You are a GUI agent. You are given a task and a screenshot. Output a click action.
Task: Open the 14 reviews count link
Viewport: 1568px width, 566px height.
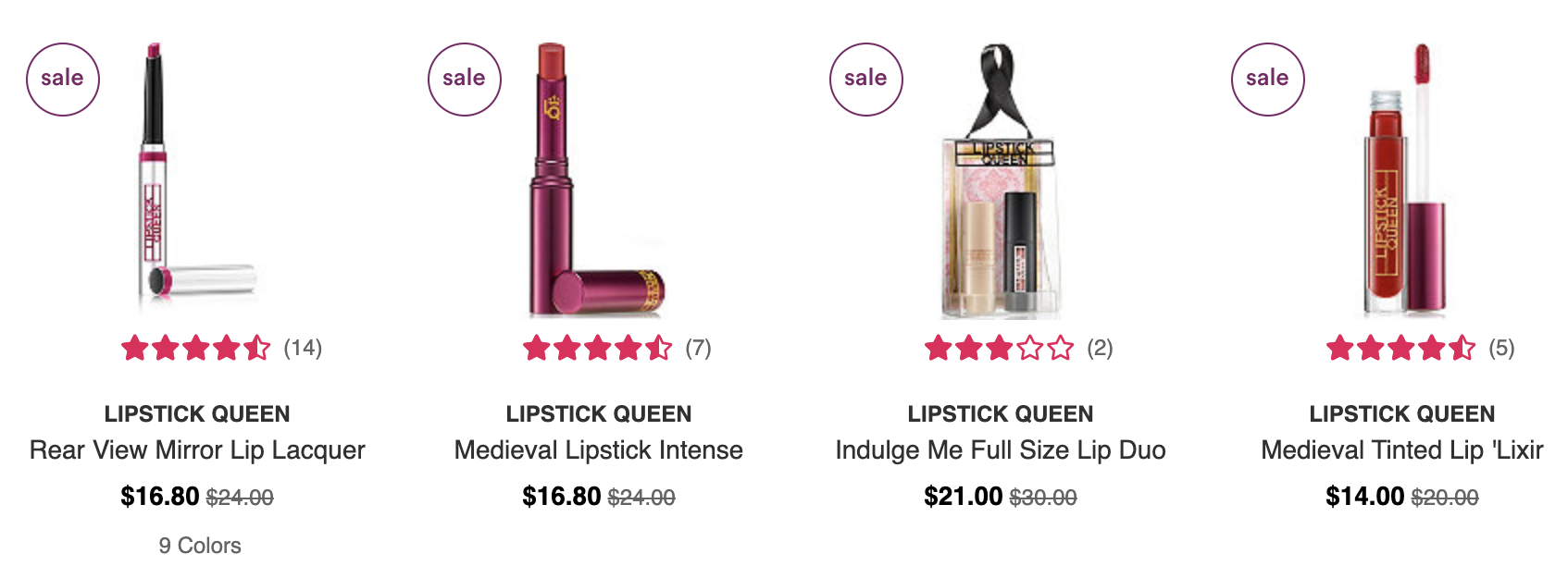coord(303,349)
